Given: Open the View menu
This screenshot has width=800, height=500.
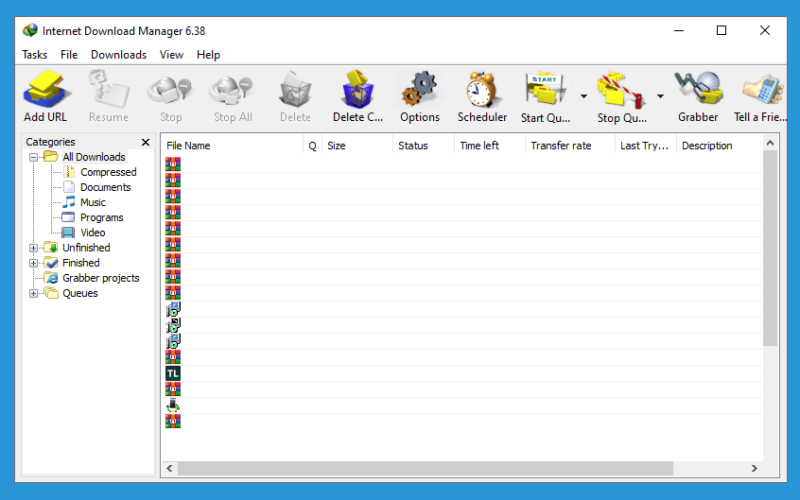Looking at the screenshot, I should (171, 55).
